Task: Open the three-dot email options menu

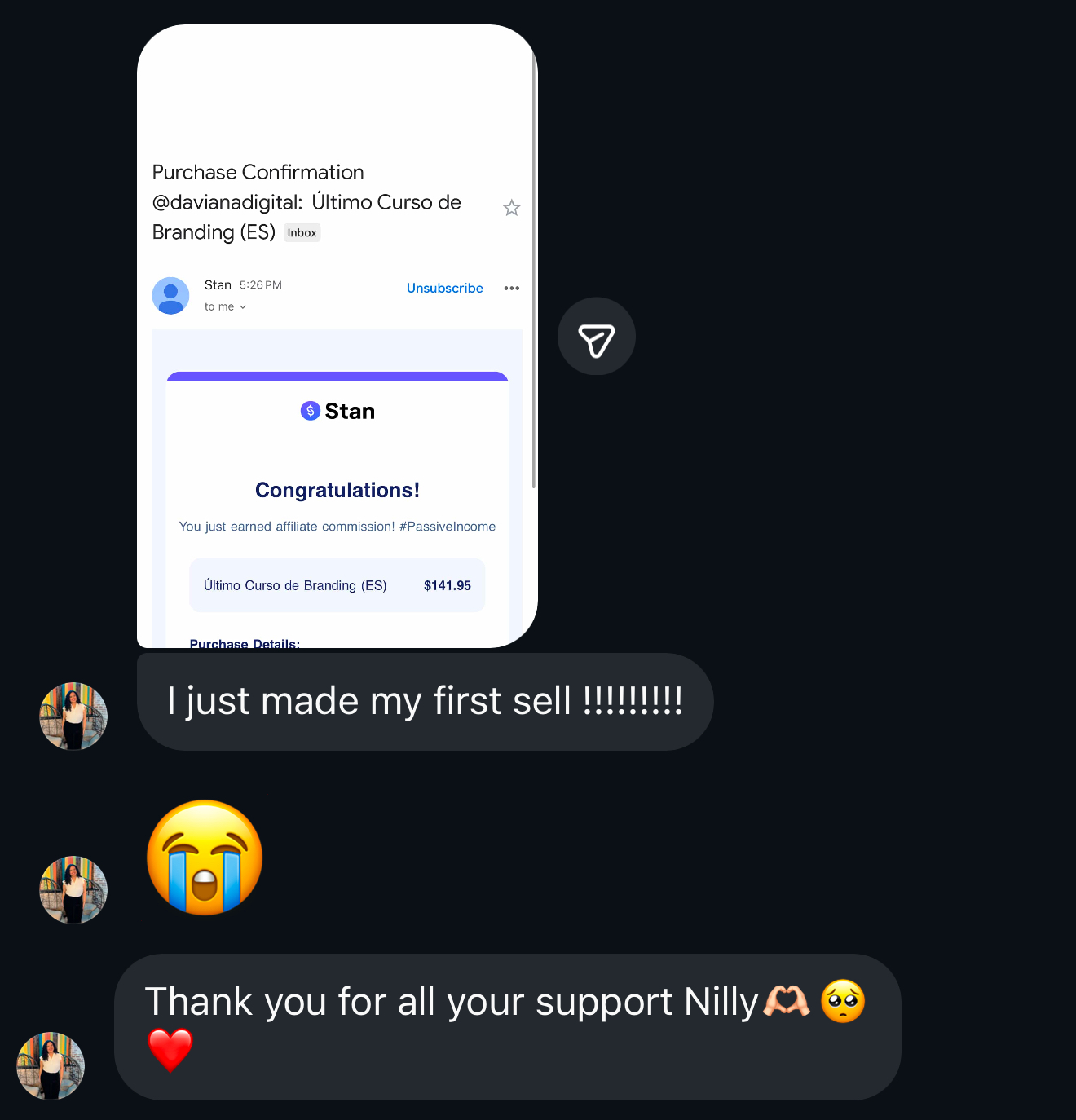Action: [x=512, y=288]
